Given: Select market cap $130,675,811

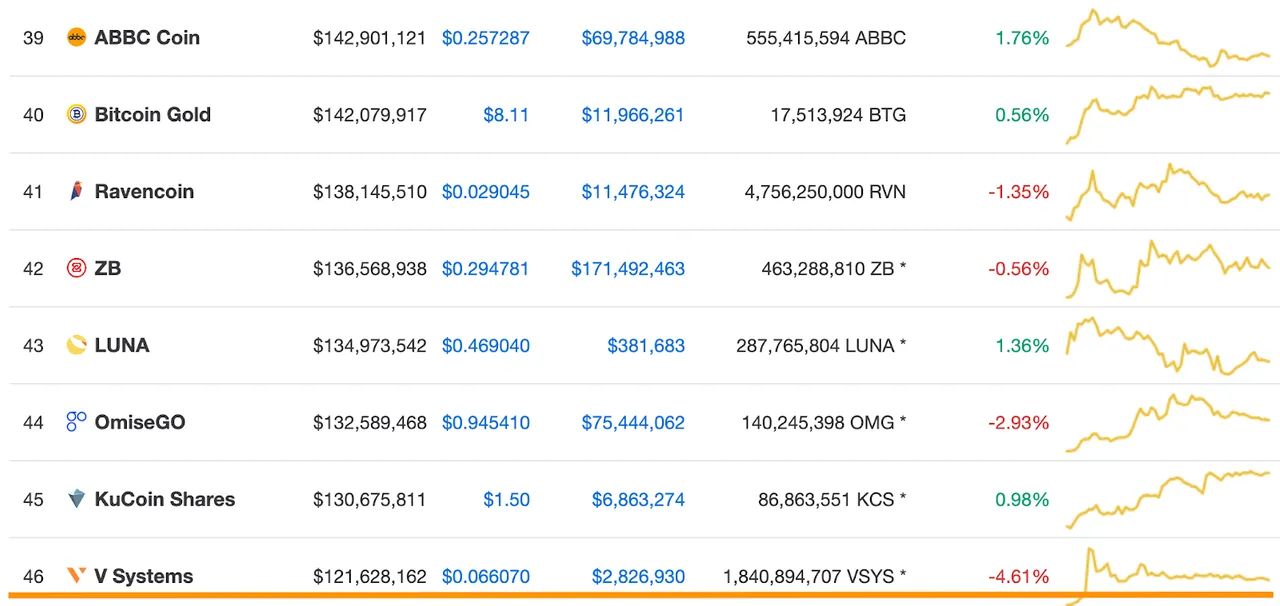Looking at the screenshot, I should [370, 500].
